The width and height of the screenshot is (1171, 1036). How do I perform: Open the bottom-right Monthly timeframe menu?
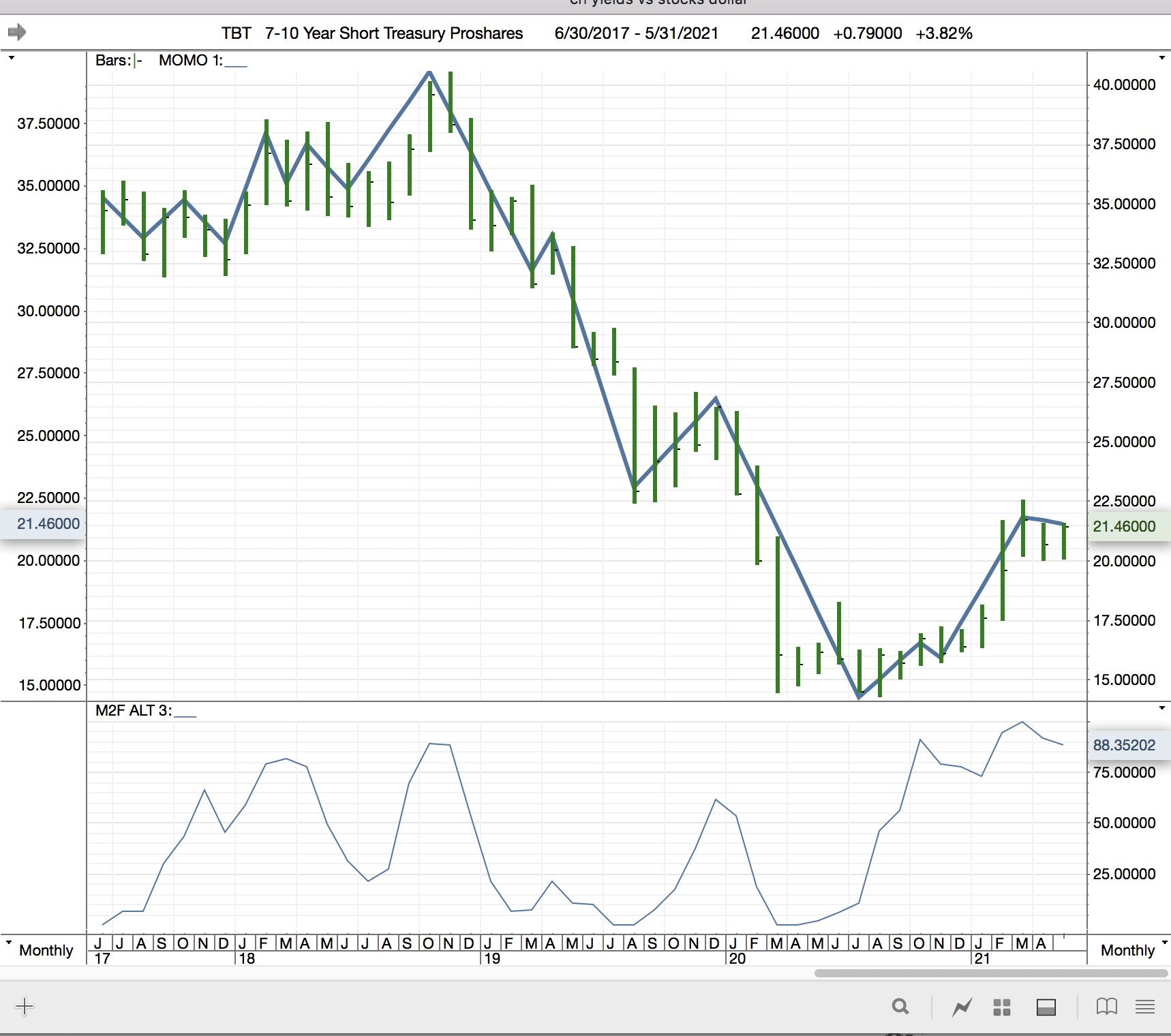pos(1128,950)
